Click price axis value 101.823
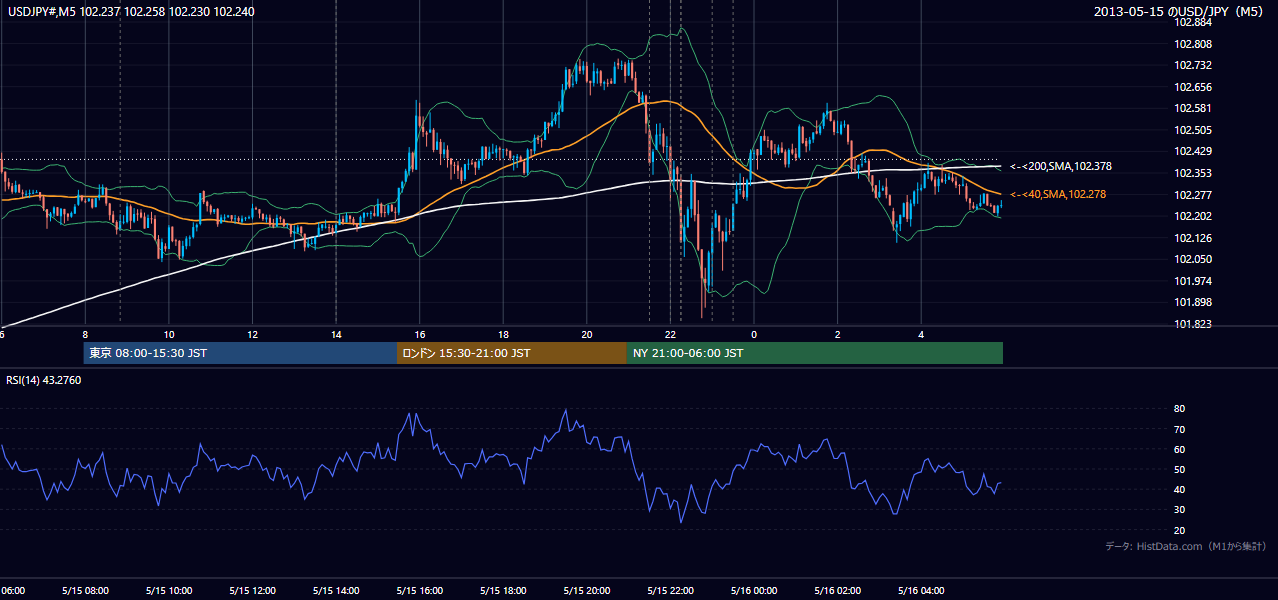Image resolution: width=1278 pixels, height=600 pixels. (x=1194, y=324)
